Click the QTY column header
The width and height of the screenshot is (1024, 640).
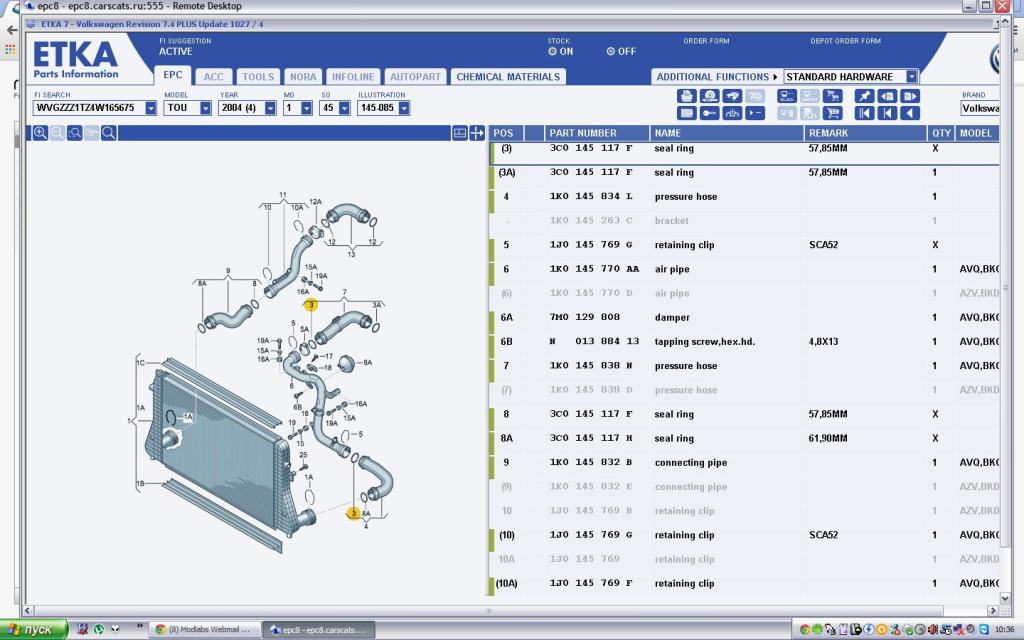[x=941, y=133]
